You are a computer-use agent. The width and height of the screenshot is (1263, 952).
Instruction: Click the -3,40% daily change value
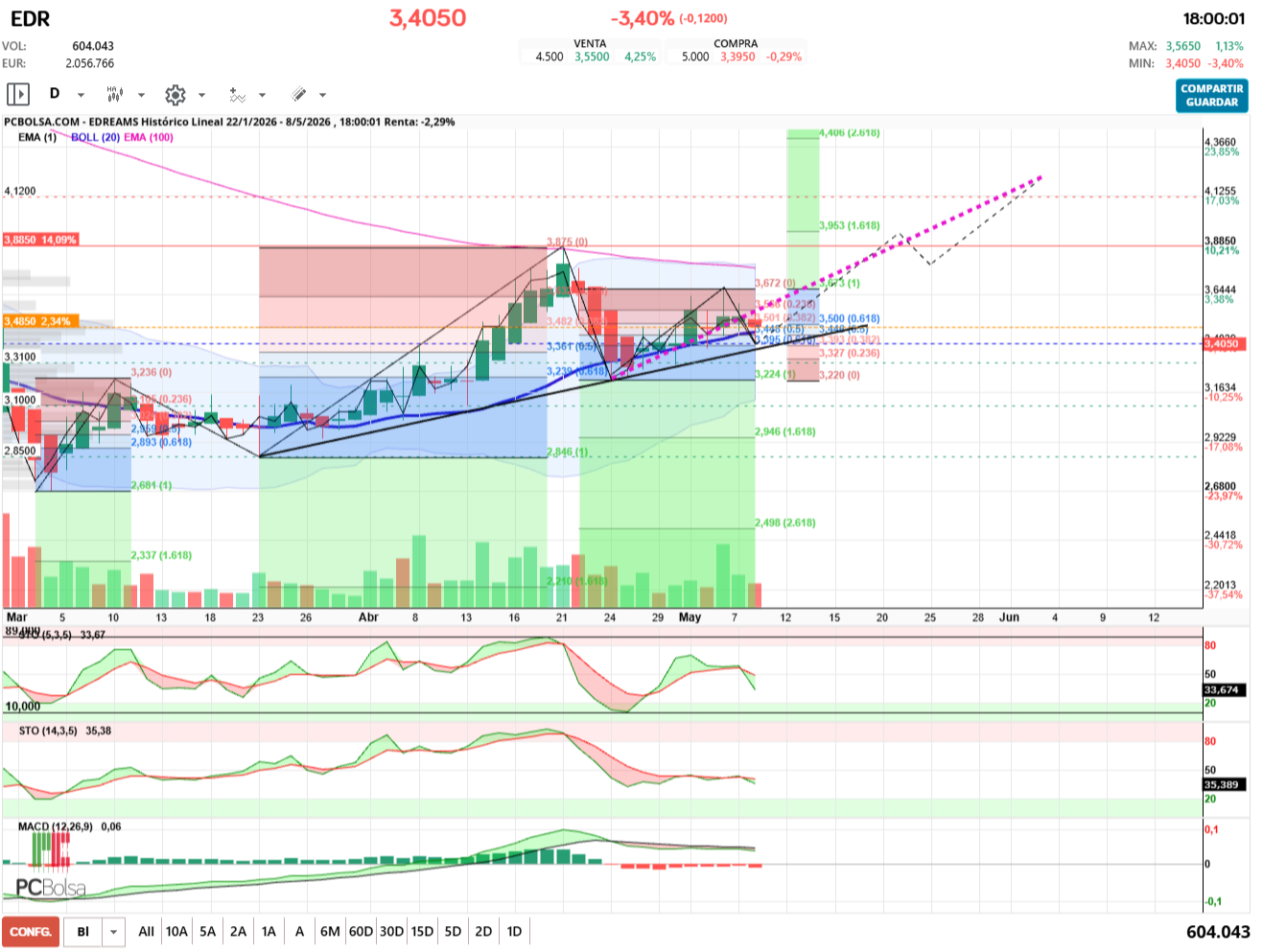pos(642,18)
